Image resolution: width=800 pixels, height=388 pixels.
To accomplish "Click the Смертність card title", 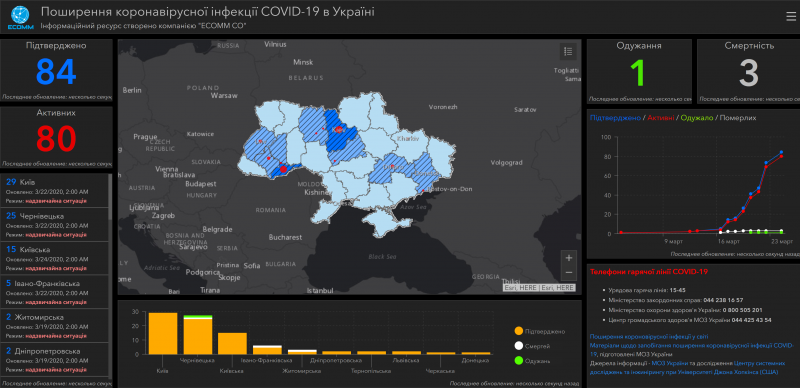I will click(x=749, y=46).
